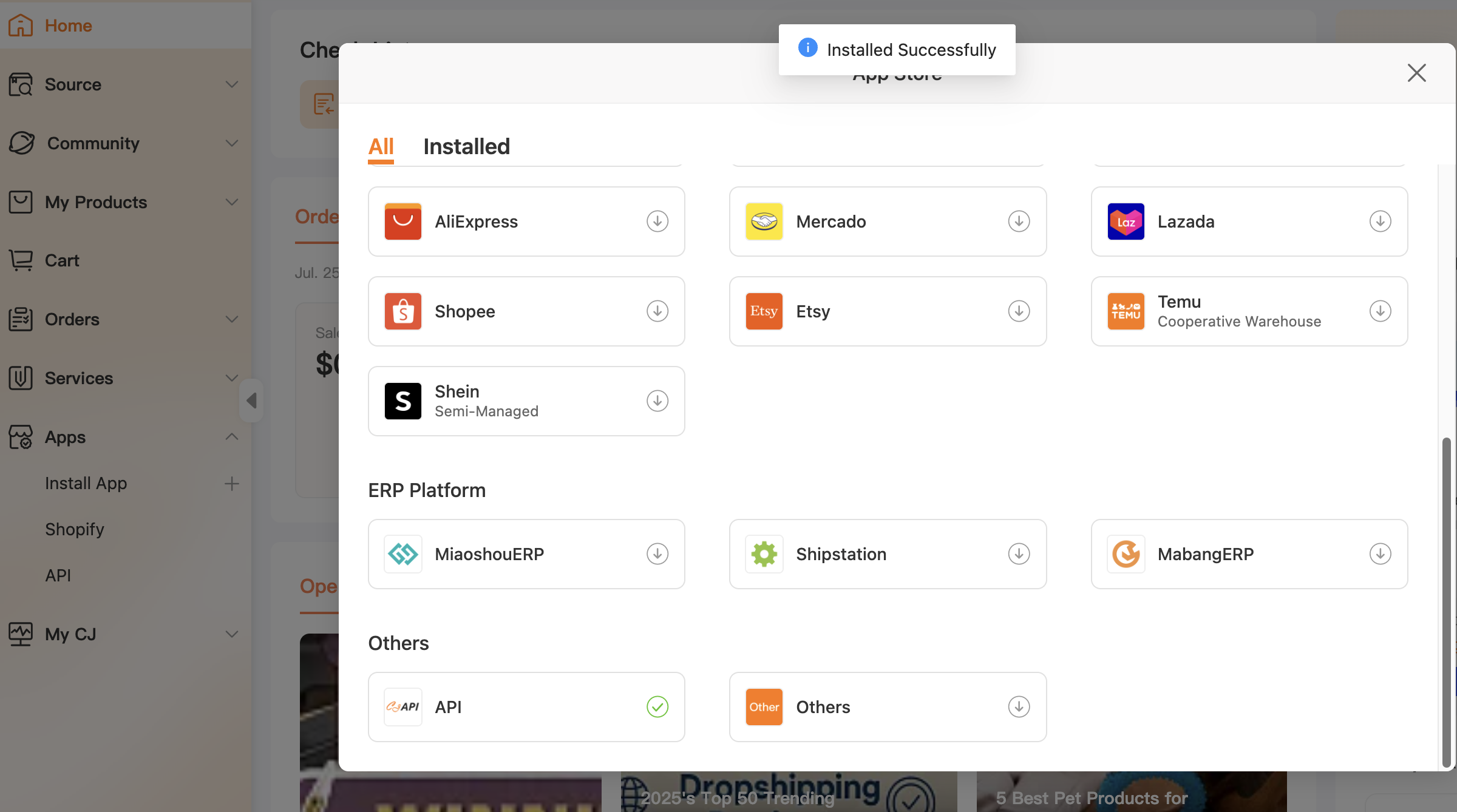
Task: Click the Lazada install download icon
Action: (1380, 222)
